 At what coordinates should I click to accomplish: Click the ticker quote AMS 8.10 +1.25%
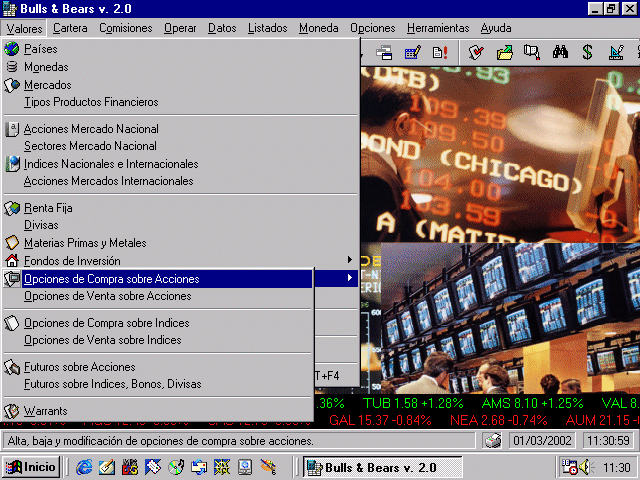click(532, 404)
